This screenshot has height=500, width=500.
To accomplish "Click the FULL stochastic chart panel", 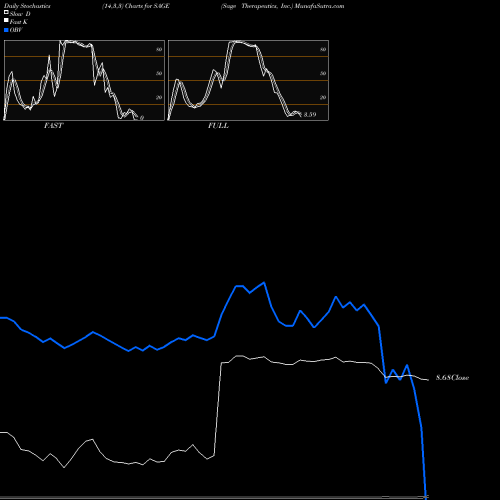I will pyautogui.click(x=248, y=80).
